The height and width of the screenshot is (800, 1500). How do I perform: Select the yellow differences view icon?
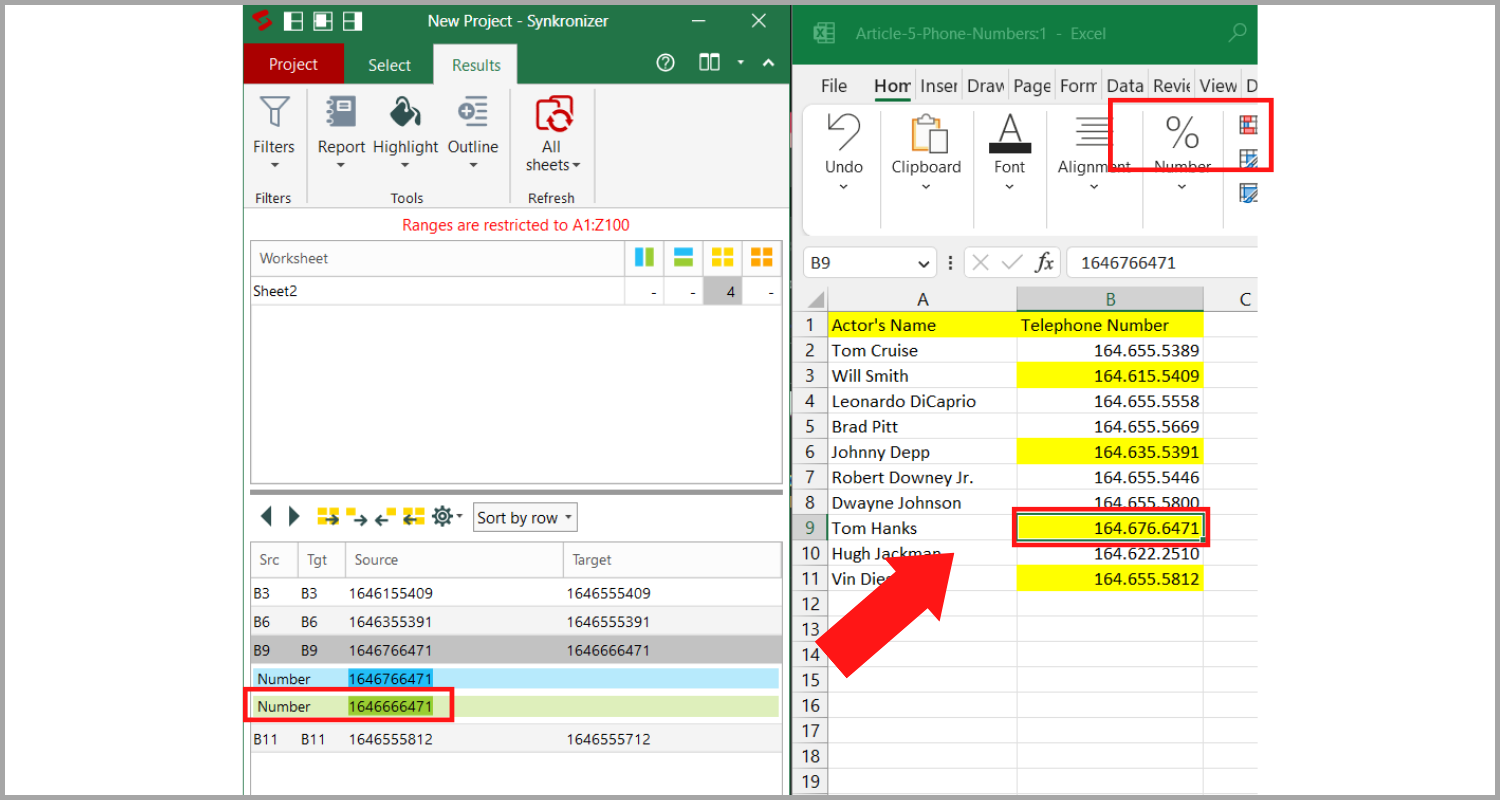pyautogui.click(x=722, y=258)
